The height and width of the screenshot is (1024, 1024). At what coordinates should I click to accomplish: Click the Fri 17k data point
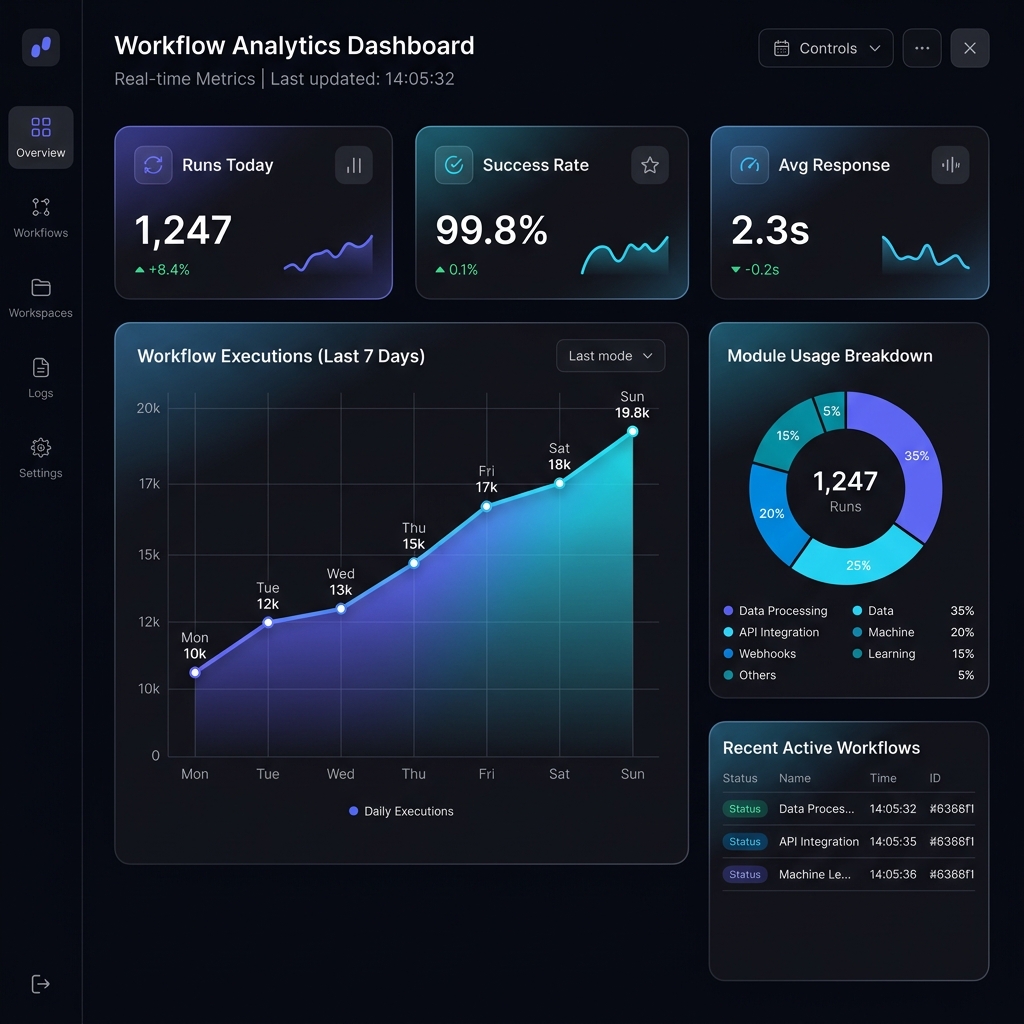point(487,506)
